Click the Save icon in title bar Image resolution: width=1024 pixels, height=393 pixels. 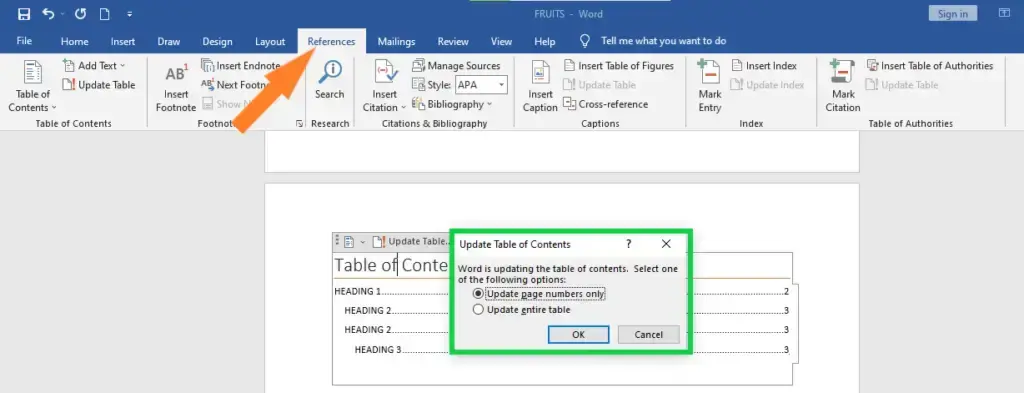24,14
